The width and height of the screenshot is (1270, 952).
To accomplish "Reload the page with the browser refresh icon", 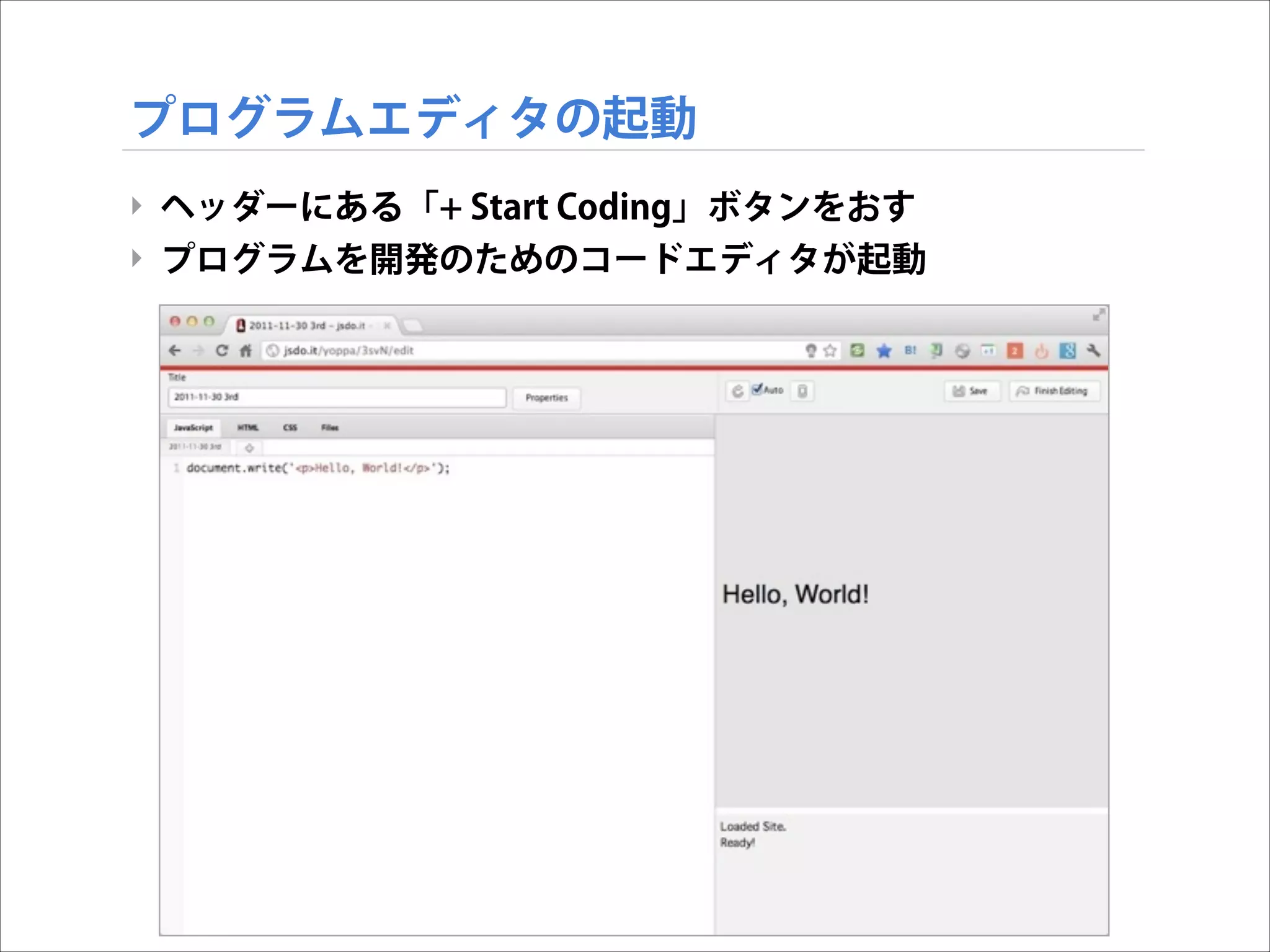I will pos(221,351).
